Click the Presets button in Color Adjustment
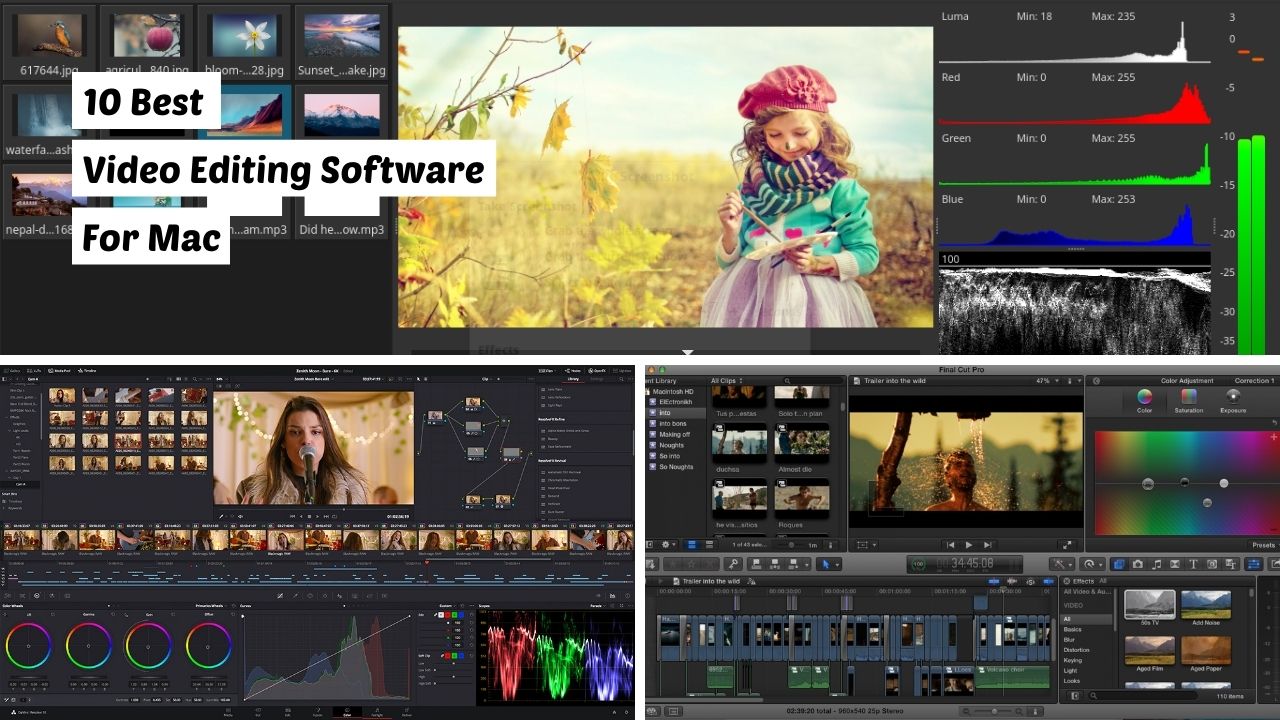1280x720 pixels. (x=1262, y=544)
